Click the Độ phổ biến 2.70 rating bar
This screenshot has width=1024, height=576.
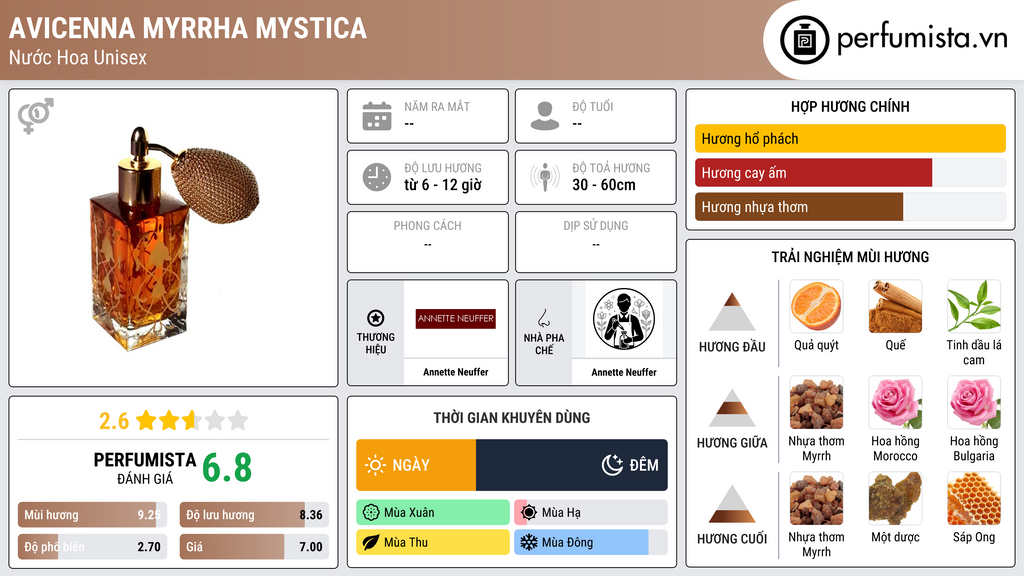(x=92, y=547)
